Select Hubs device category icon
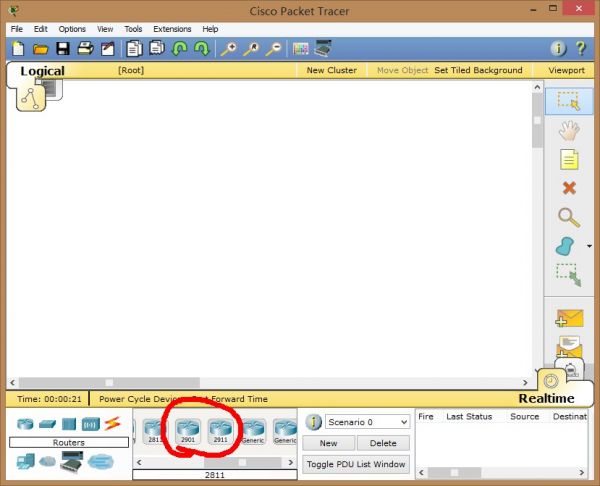 (x=69, y=424)
